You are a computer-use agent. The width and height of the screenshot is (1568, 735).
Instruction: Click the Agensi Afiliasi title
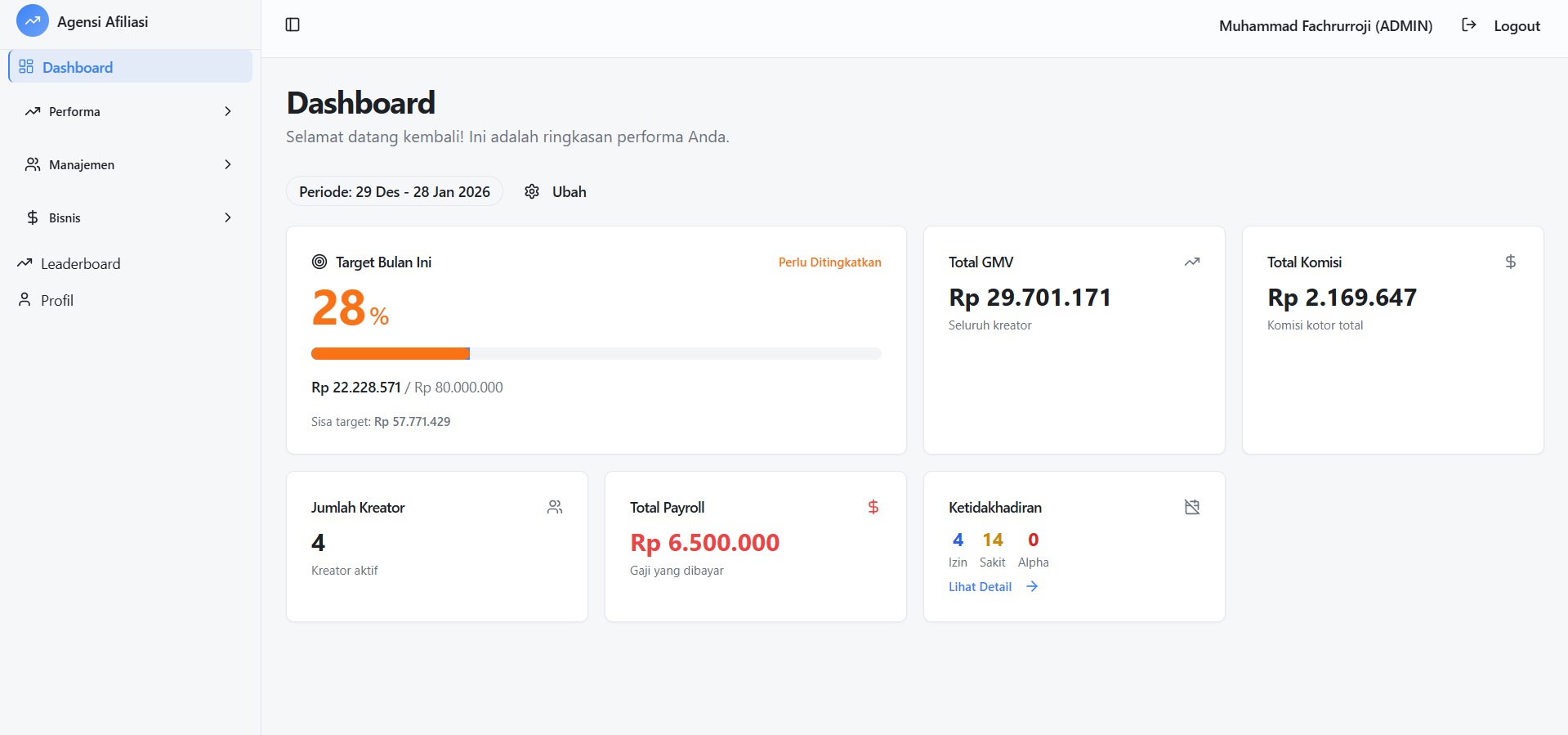pyautogui.click(x=102, y=21)
